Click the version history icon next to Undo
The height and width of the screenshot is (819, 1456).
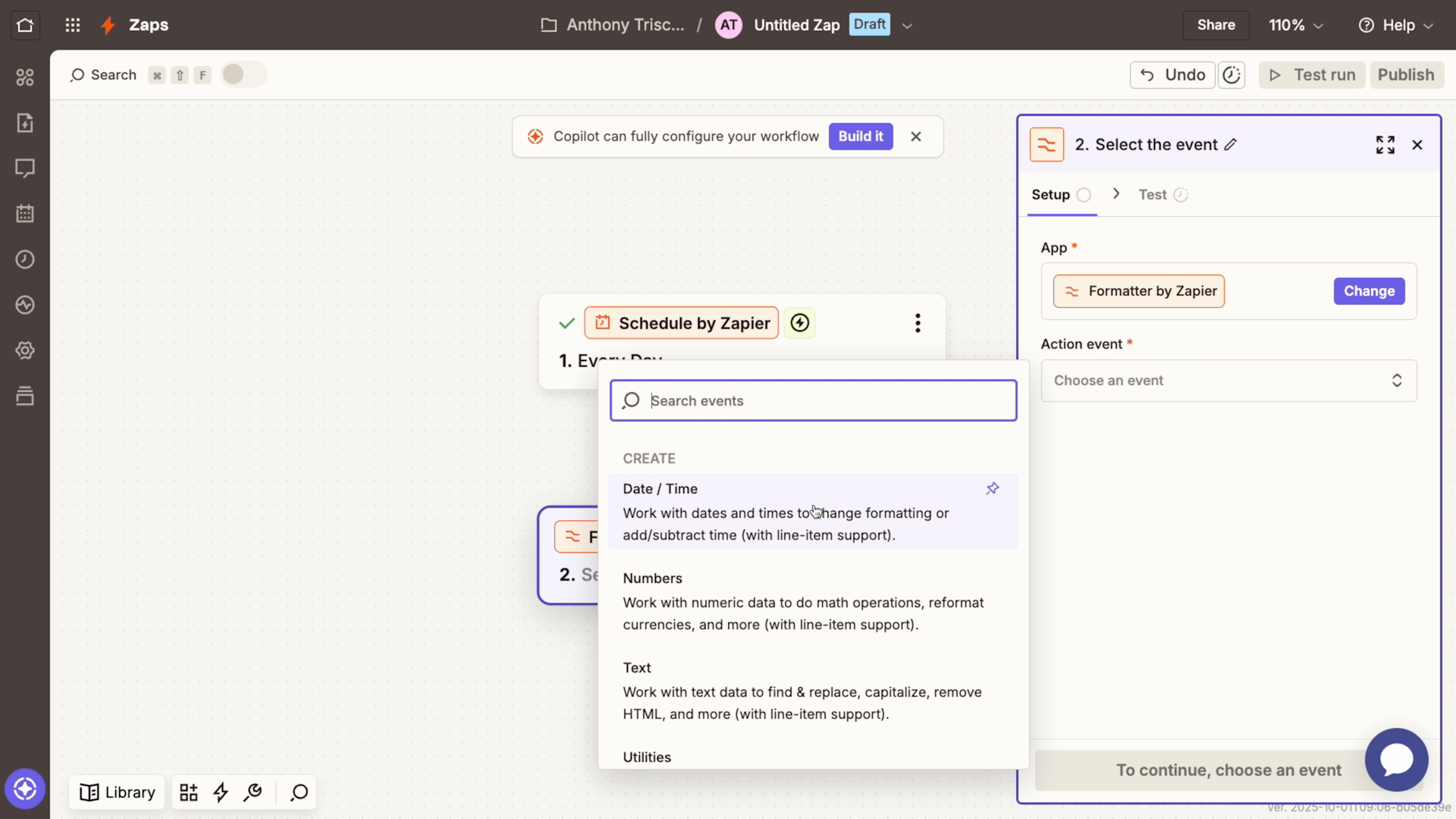[1232, 75]
